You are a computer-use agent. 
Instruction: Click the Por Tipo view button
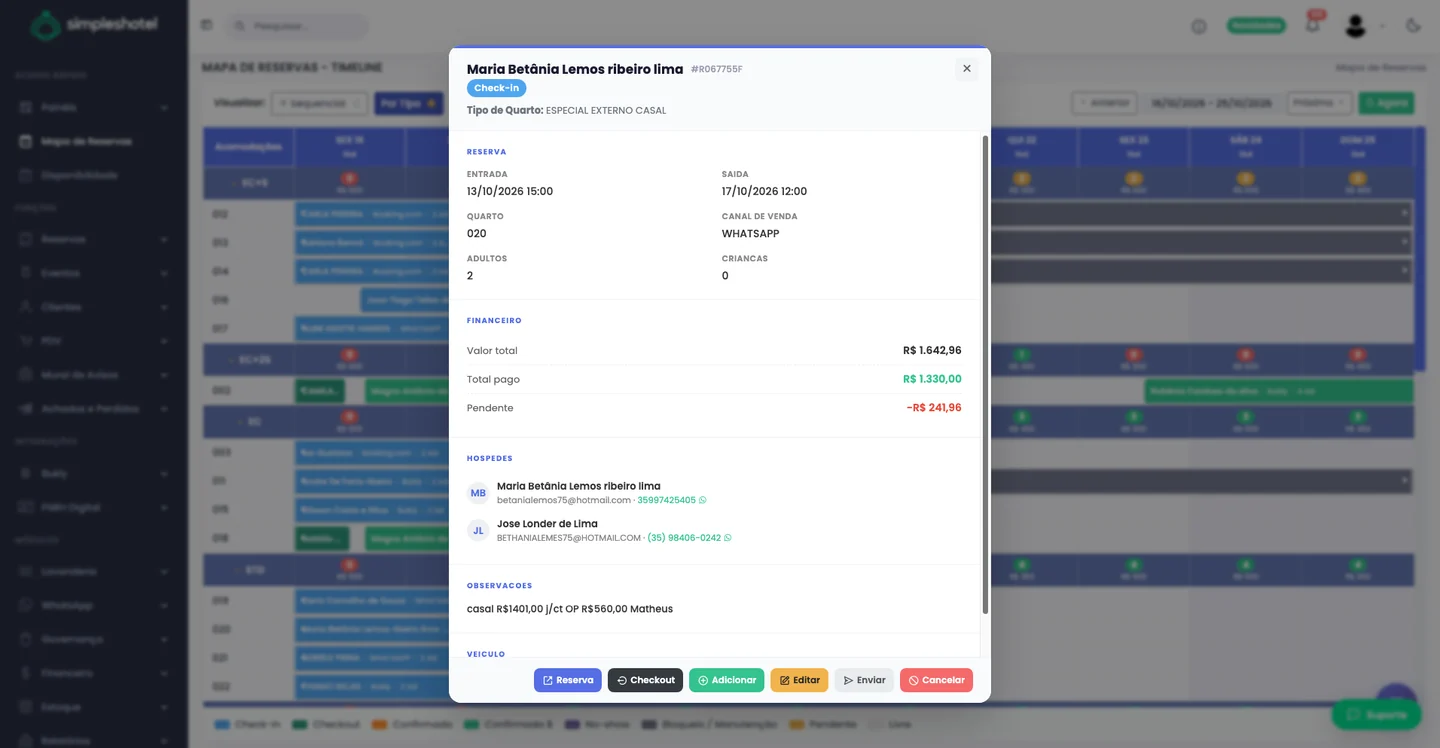pyautogui.click(x=409, y=103)
